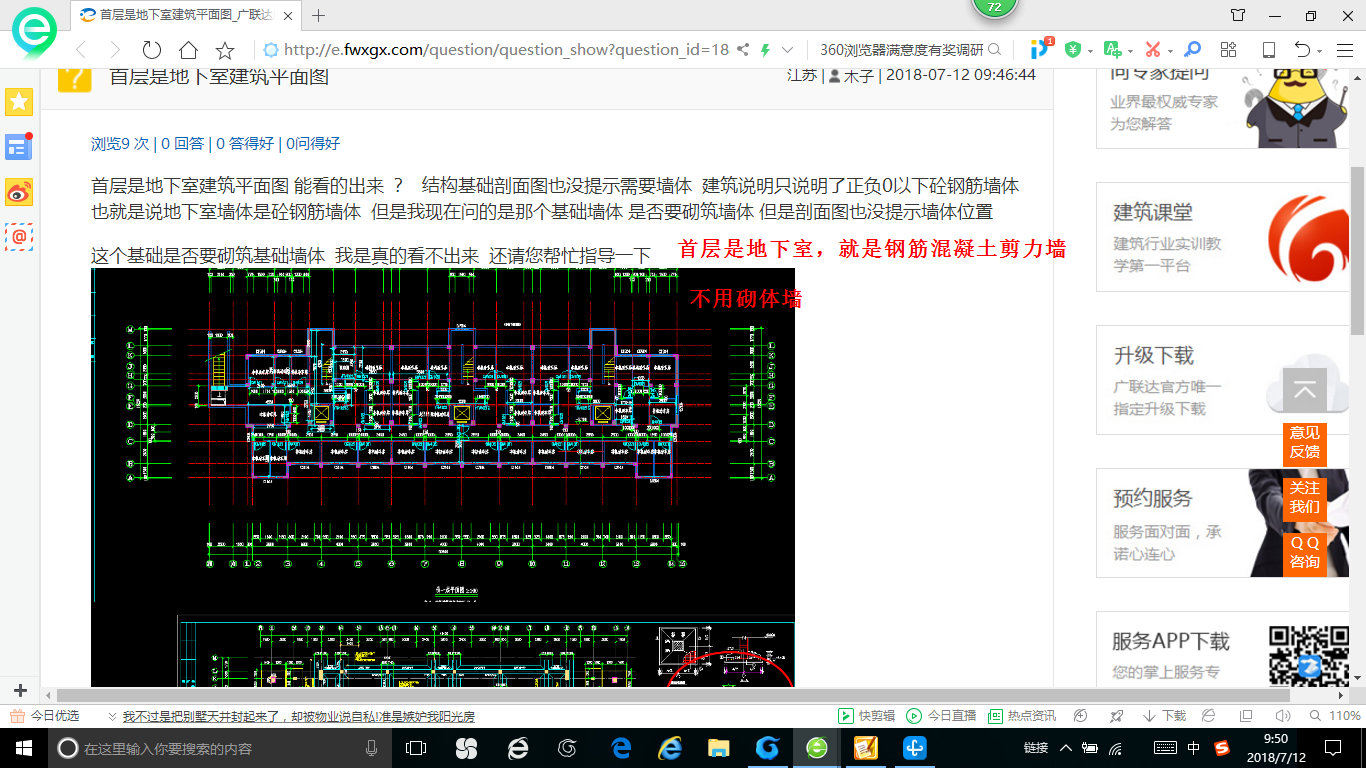Screen dimensions: 1366x768
Task: Reload the page with refresh icon
Action: 152,50
